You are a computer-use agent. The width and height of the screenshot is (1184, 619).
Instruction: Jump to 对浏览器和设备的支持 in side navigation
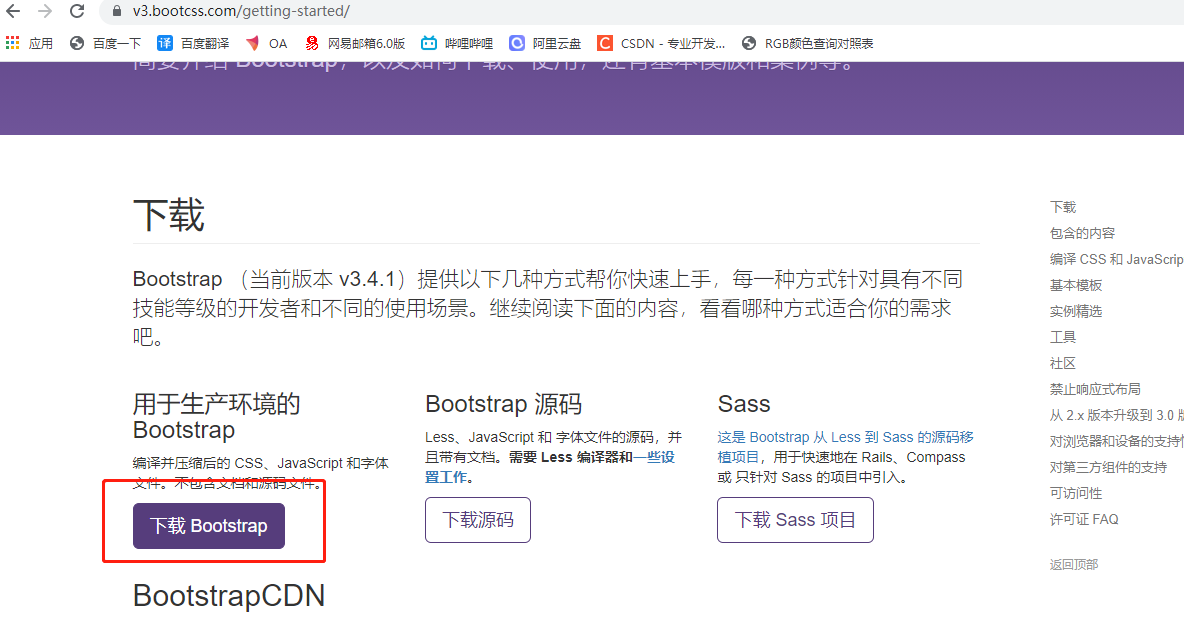(1117, 442)
